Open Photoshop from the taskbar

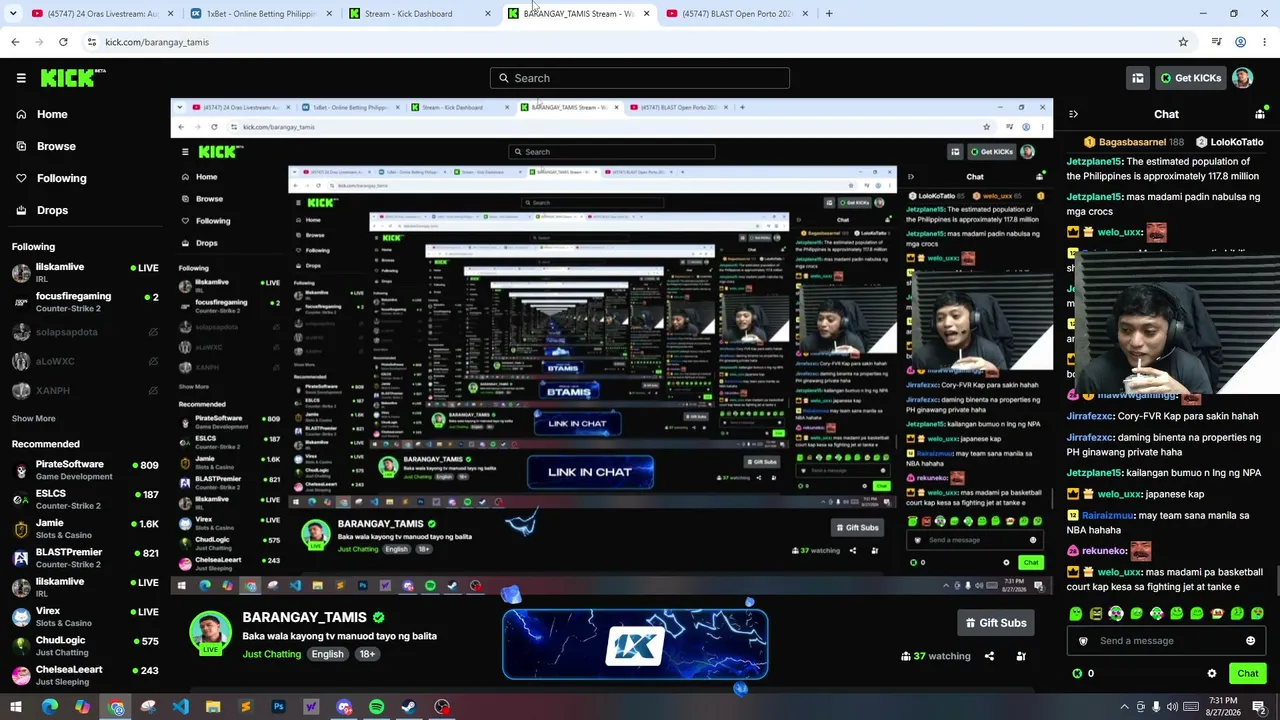tap(278, 707)
